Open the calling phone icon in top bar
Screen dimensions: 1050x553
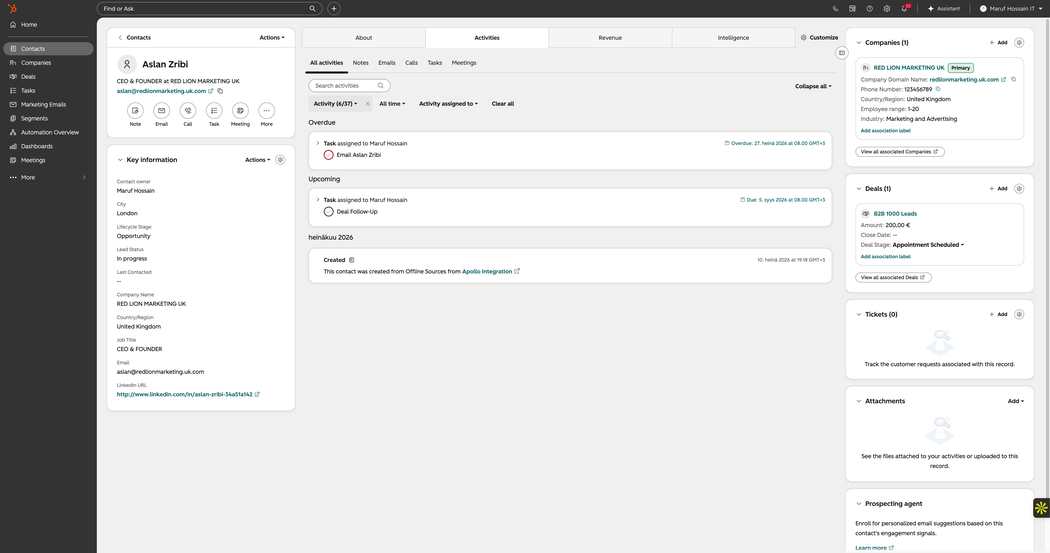click(835, 9)
